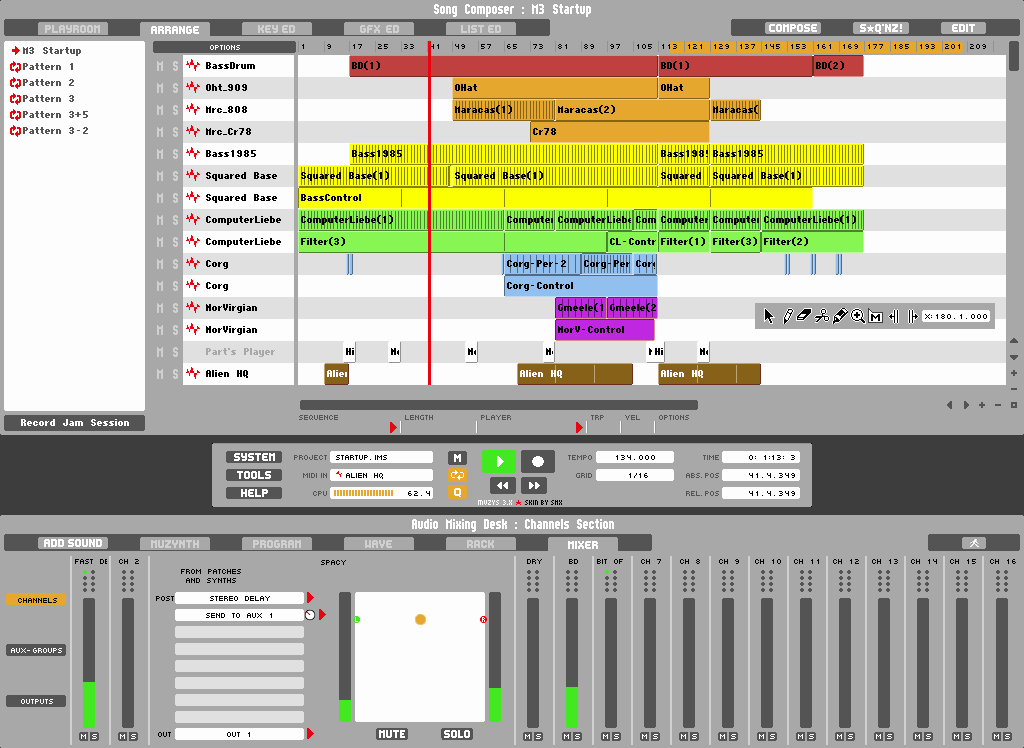Select the scissors cut tool

tap(822, 316)
